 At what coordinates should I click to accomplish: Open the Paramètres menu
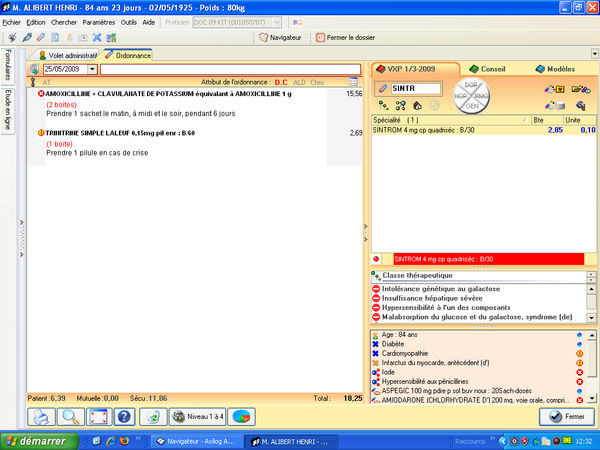(x=98, y=21)
